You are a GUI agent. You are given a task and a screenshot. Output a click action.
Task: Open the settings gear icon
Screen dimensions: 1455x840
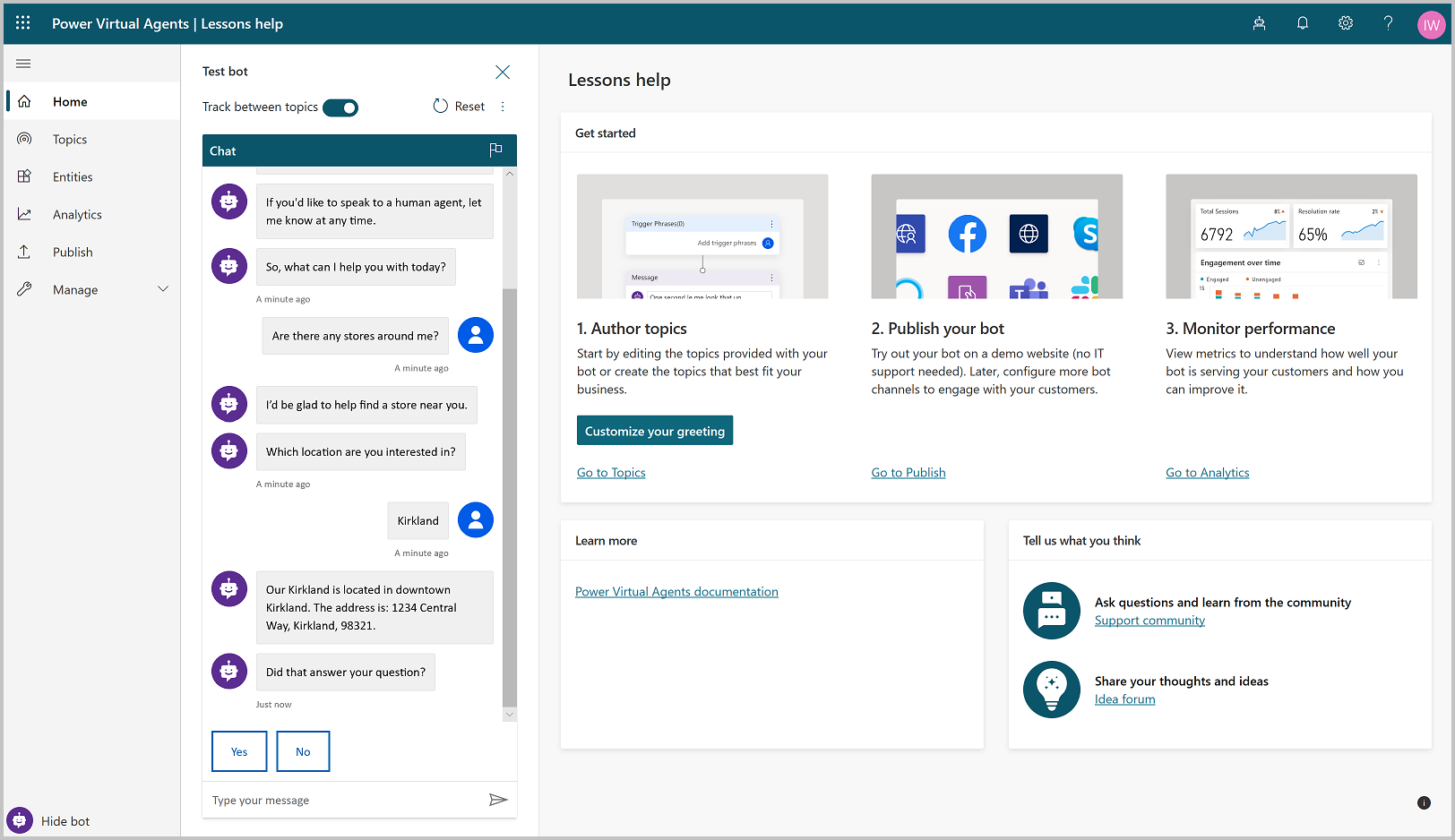coord(1345,23)
